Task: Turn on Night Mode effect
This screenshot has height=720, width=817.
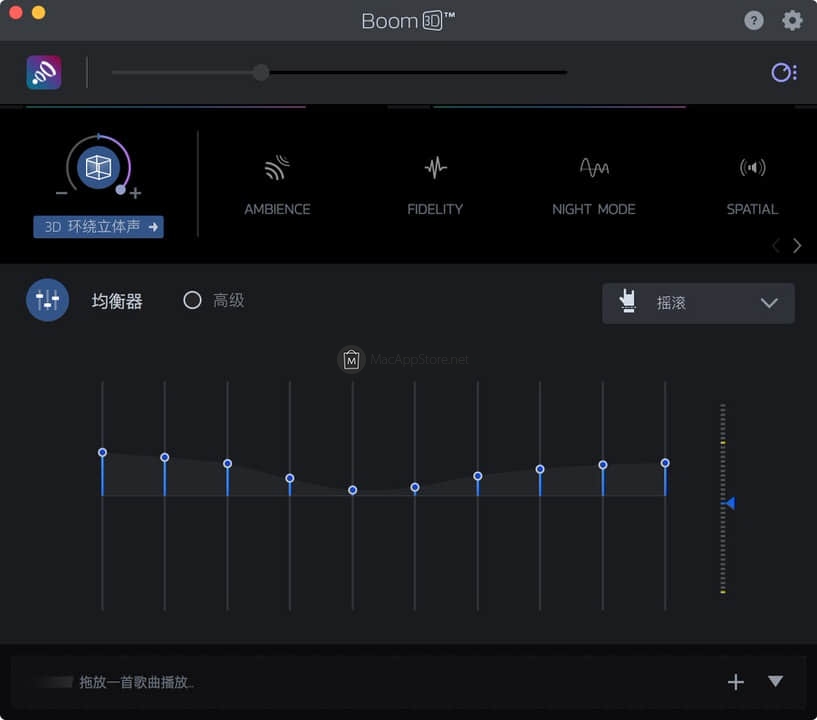Action: pos(594,168)
